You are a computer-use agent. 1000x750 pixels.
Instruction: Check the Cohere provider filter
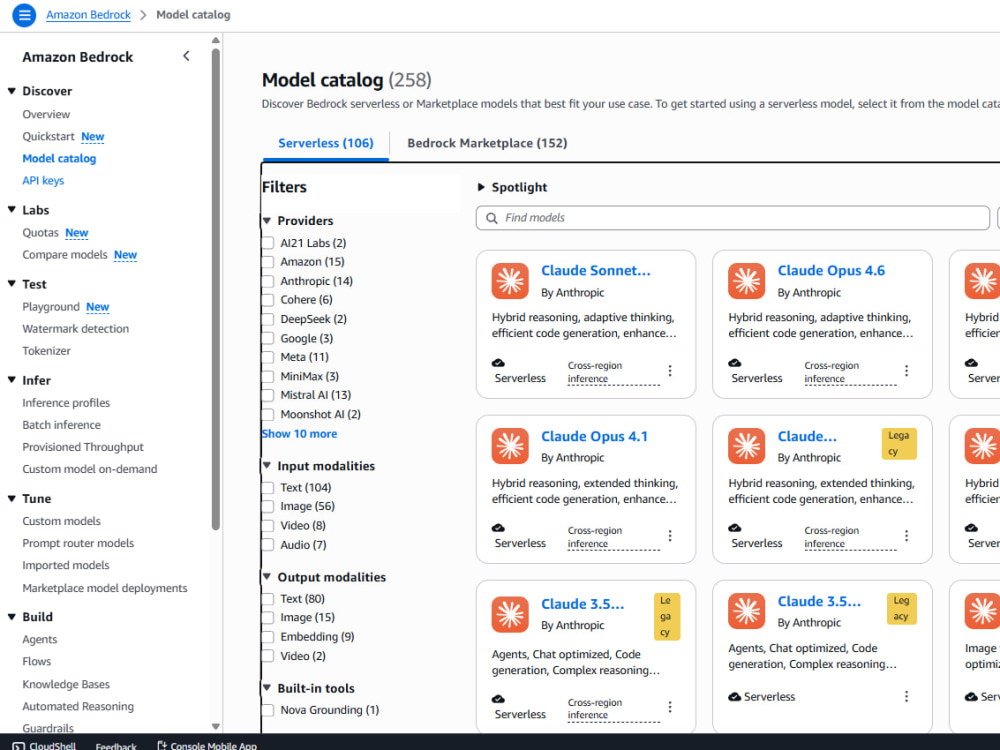tap(268, 300)
